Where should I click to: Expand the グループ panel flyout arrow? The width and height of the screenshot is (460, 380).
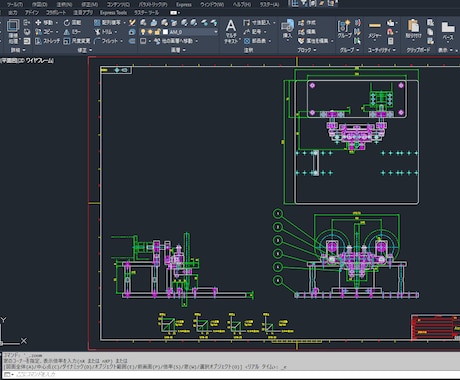click(x=358, y=50)
